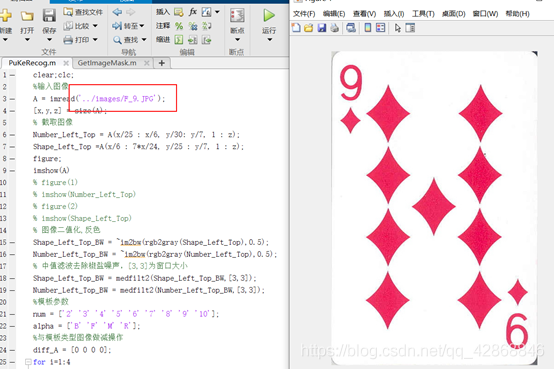The height and width of the screenshot is (369, 554).
Task: Open the dropdown arrow under 新建 (New)
Action: click(5, 40)
